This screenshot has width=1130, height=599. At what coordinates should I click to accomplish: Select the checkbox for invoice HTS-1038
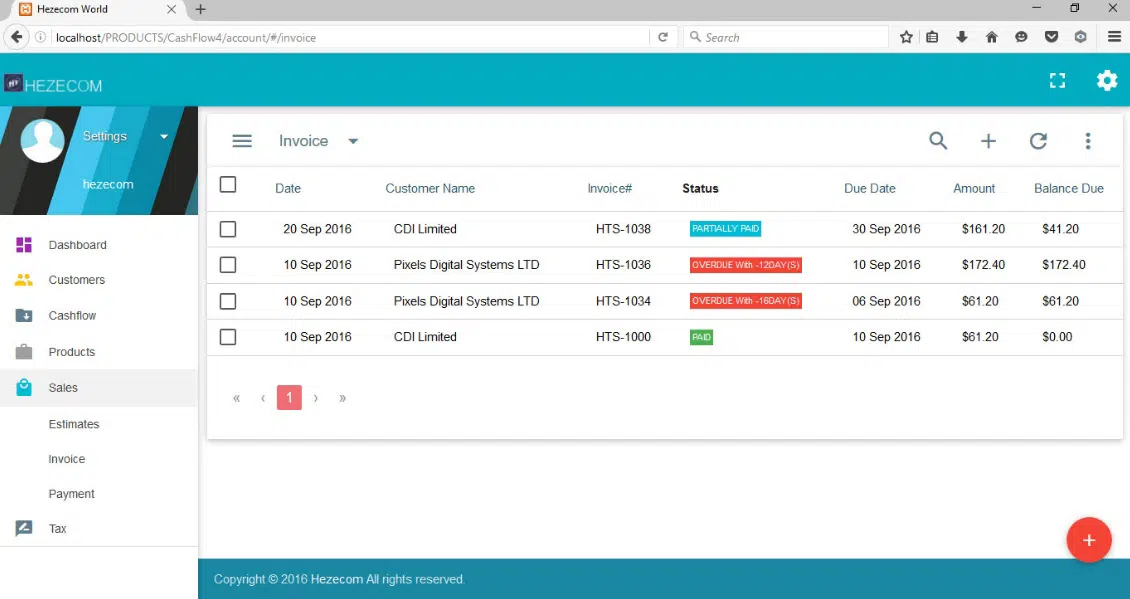pos(228,229)
